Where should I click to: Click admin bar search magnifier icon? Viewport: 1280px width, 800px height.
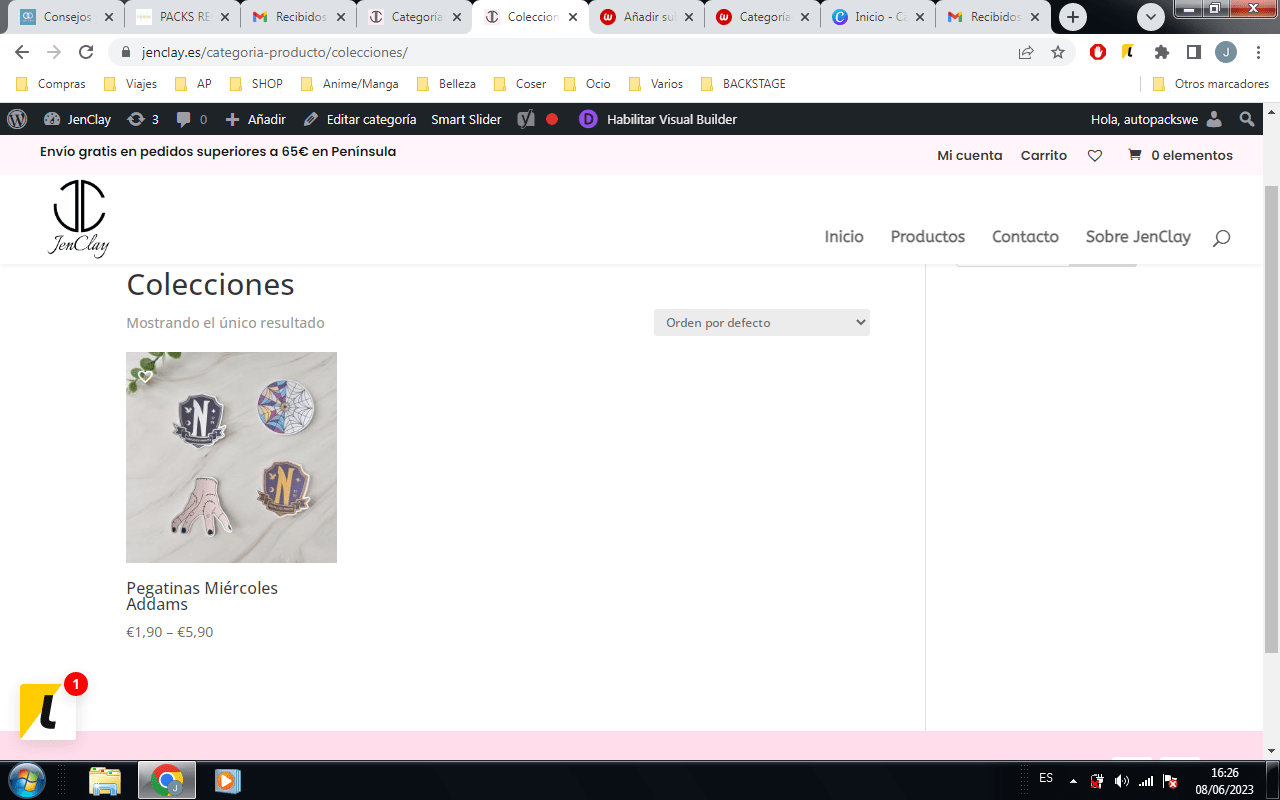(1247, 119)
